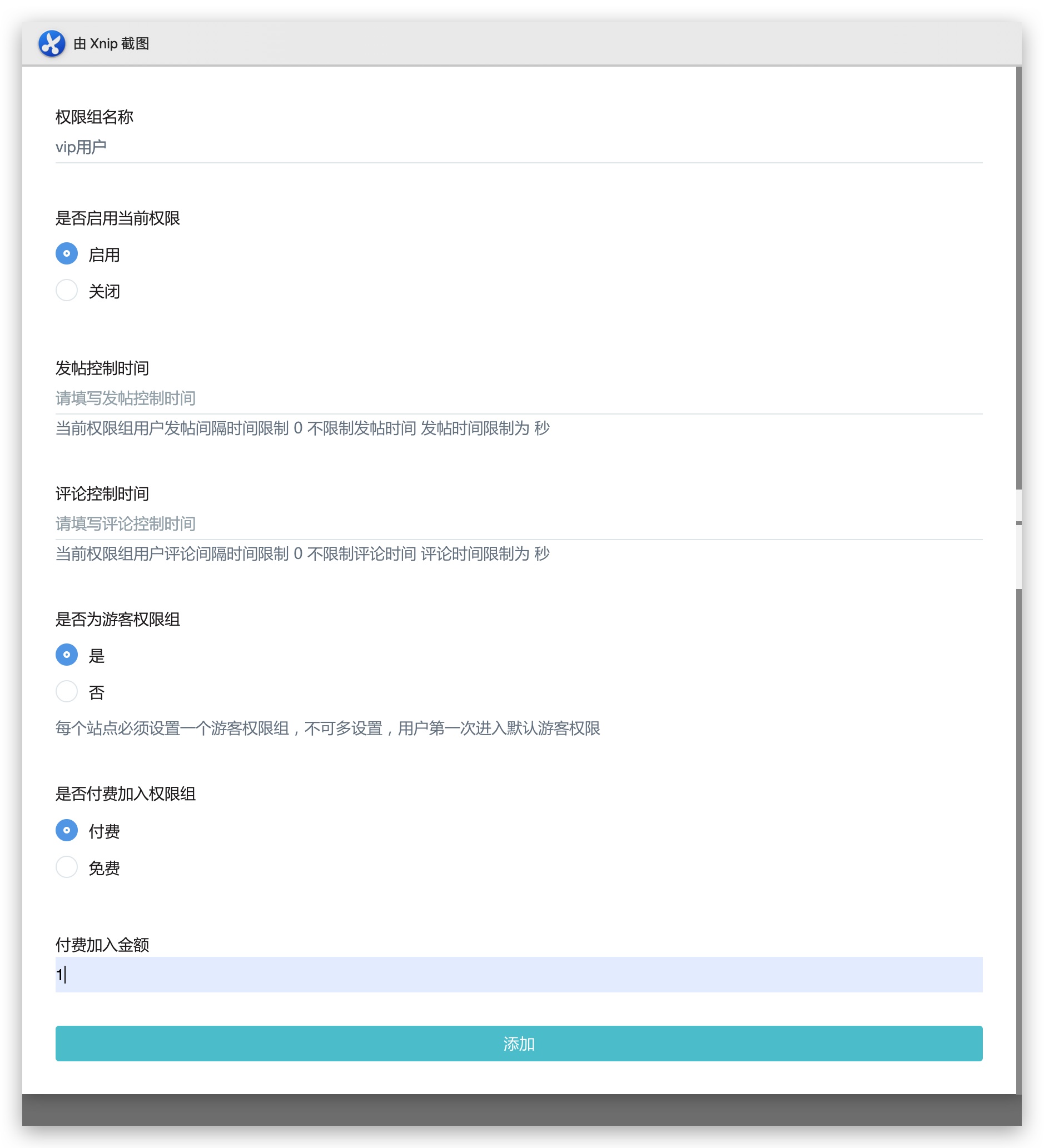
Task: Select the 关闭 radio button
Action: coord(67,291)
